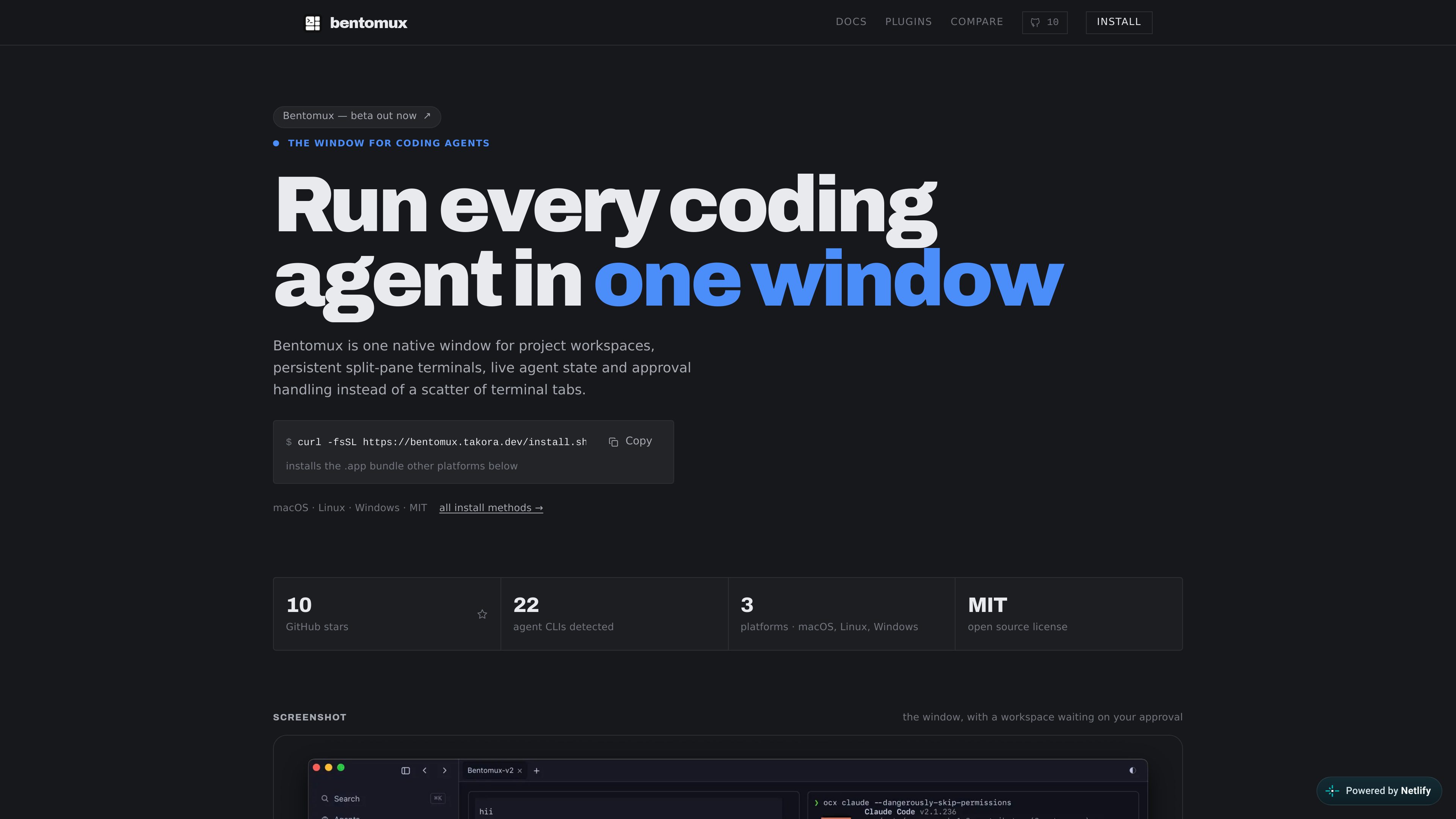Click the star icon in GitHub stars card

tap(482, 614)
